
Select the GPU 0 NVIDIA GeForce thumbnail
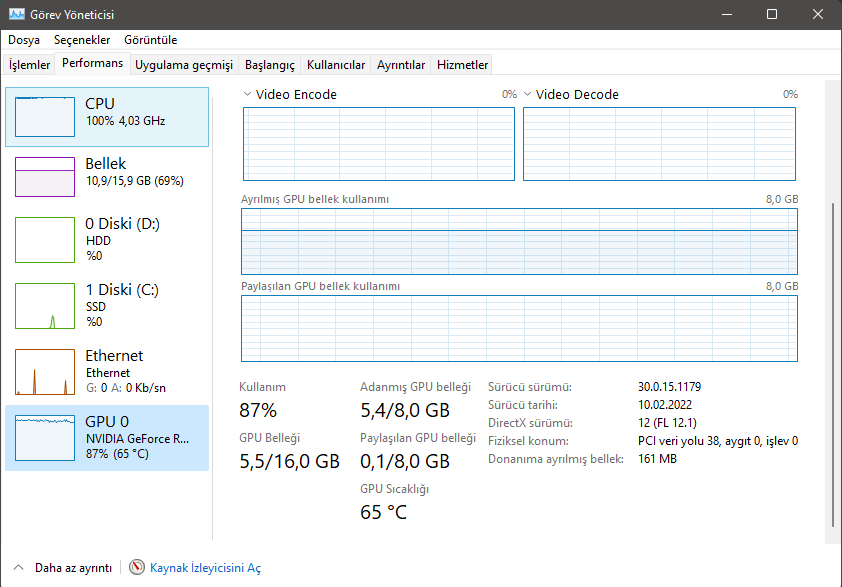tap(45, 437)
